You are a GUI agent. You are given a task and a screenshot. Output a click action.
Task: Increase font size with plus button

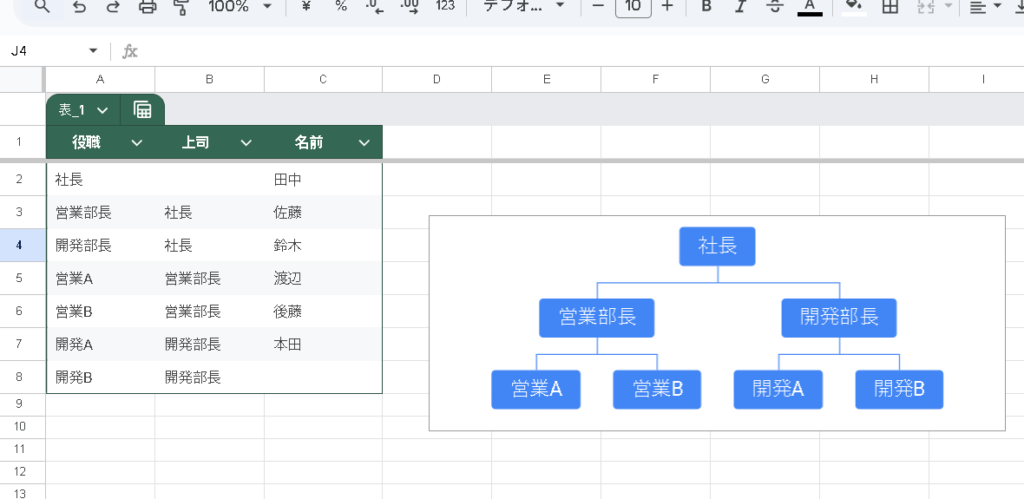click(x=667, y=6)
